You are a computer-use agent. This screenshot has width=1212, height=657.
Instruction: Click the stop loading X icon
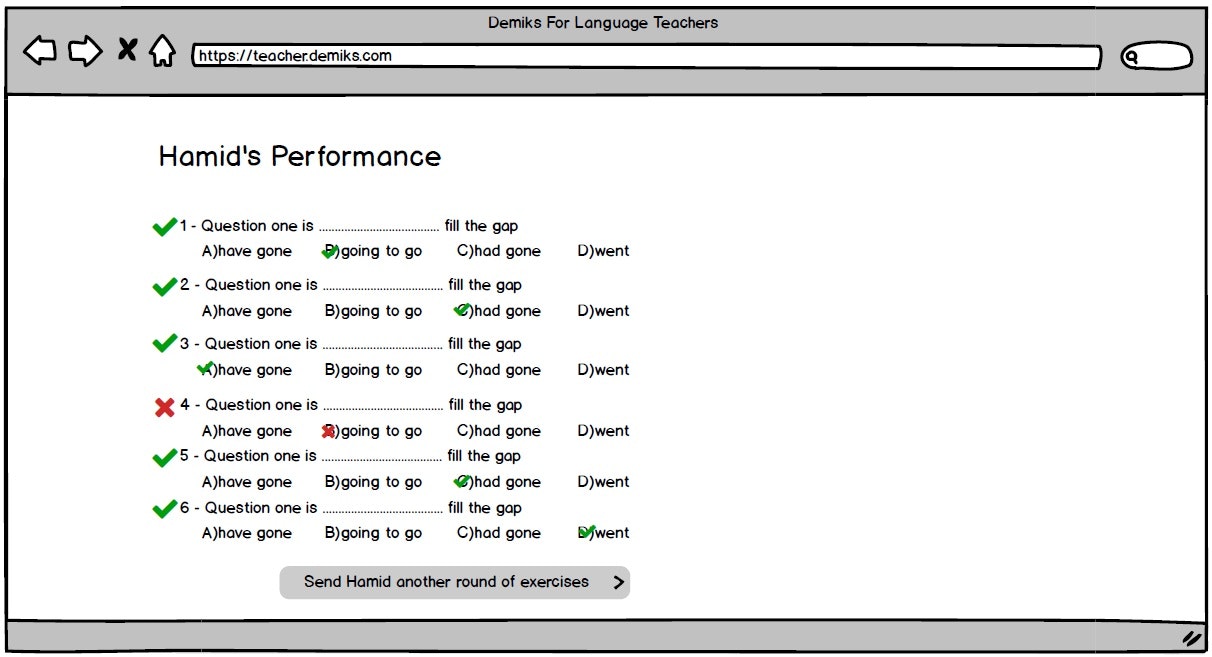tap(127, 50)
